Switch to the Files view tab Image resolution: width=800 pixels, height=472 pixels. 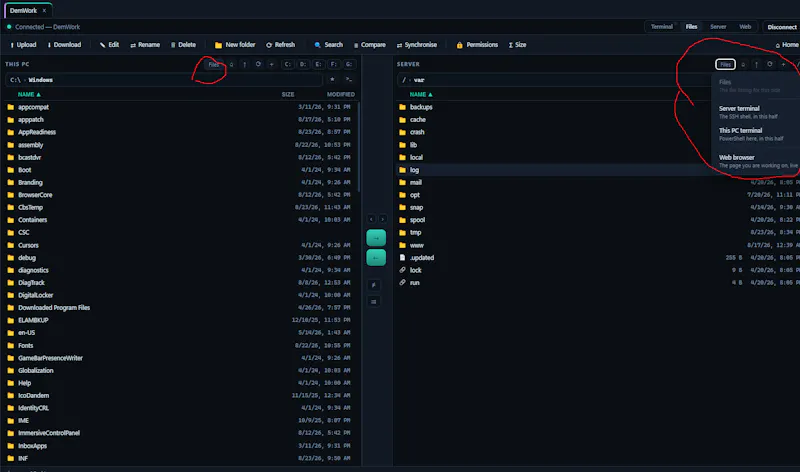tap(691, 27)
